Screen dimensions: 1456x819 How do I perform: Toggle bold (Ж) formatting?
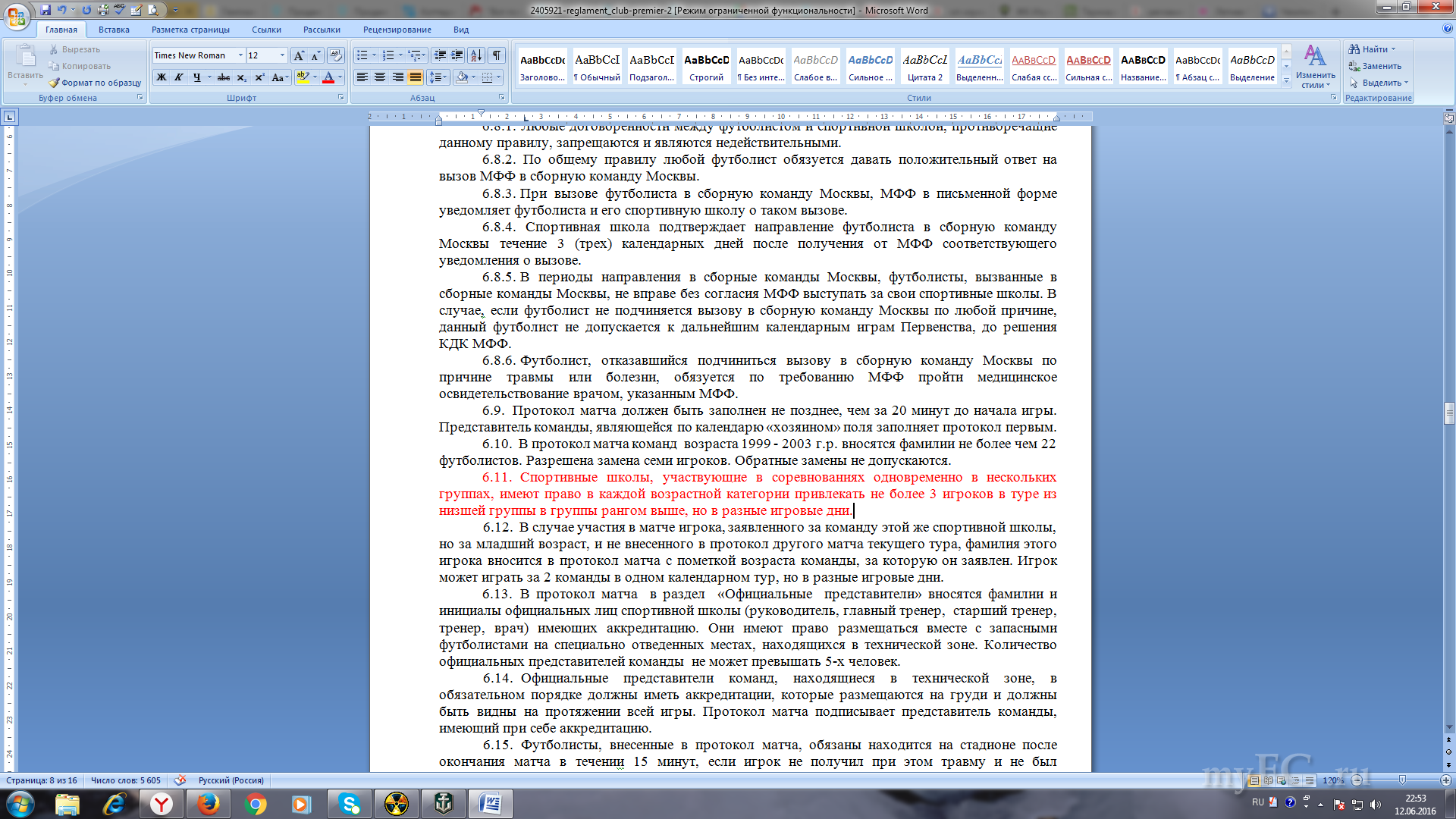coord(161,77)
